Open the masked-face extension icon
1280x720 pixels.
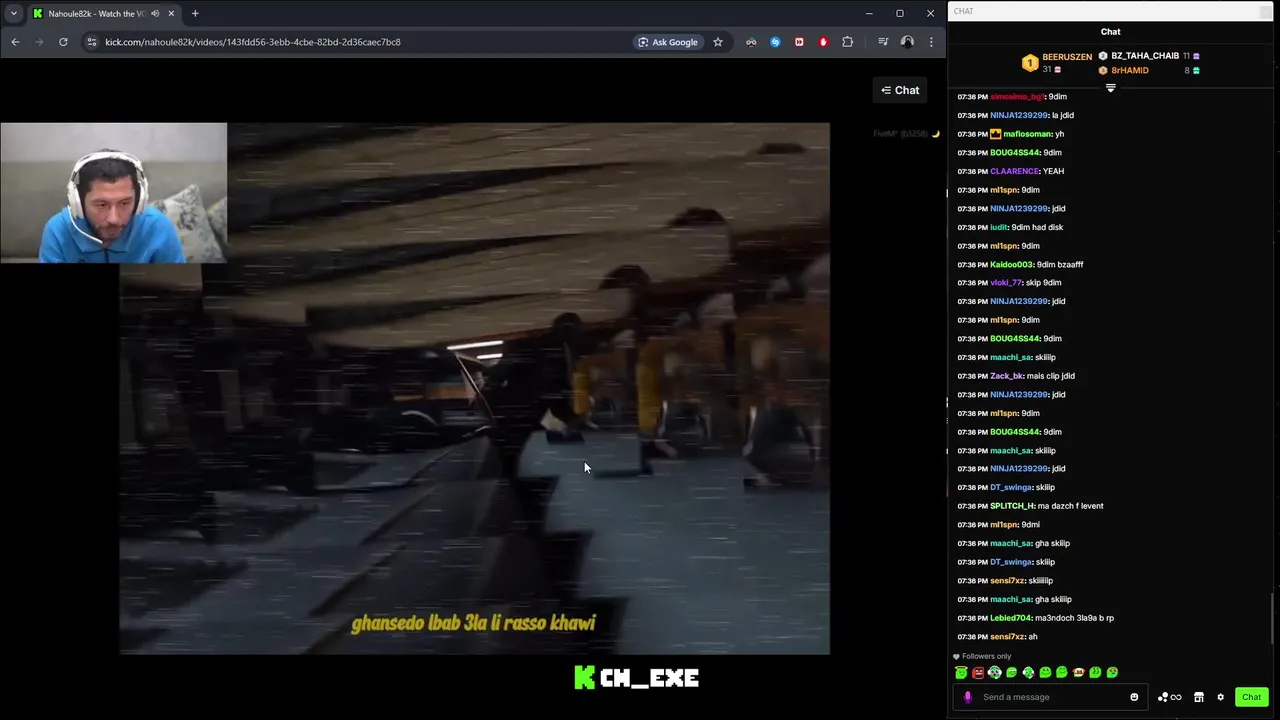[x=751, y=42]
